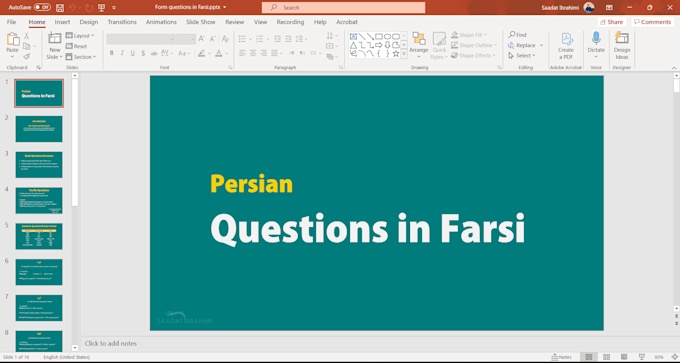The width and height of the screenshot is (680, 363).
Task: Expand the shapes gallery
Action: pos(404,54)
